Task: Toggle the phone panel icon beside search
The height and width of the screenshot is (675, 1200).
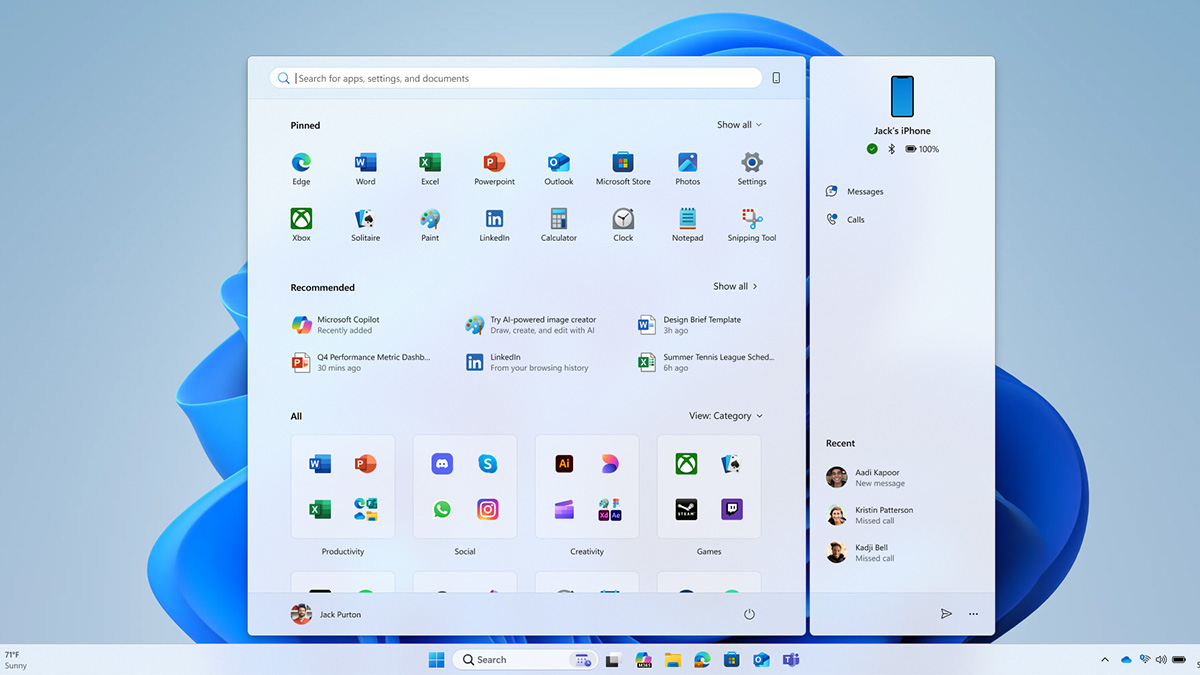Action: (x=776, y=78)
